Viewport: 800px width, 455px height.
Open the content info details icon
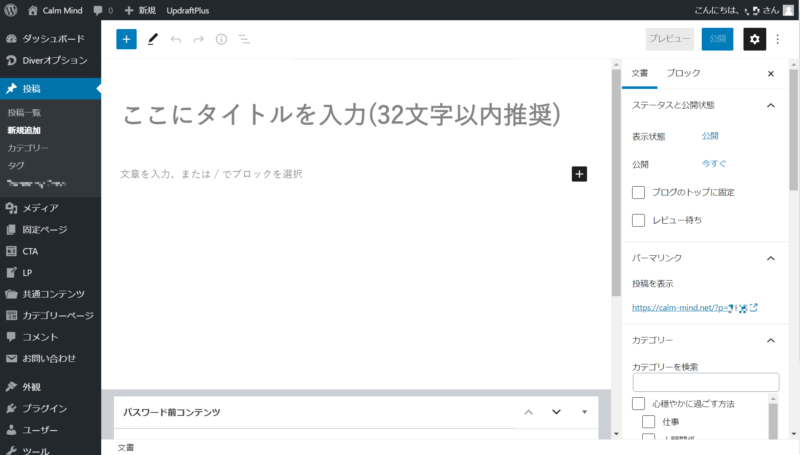[221, 39]
